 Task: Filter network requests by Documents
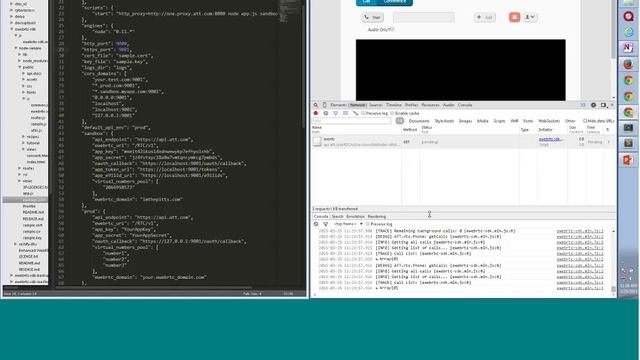click(419, 121)
